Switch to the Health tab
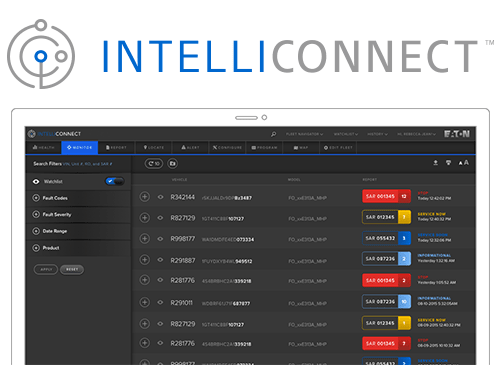The height and width of the screenshot is (365, 500). tap(43, 147)
